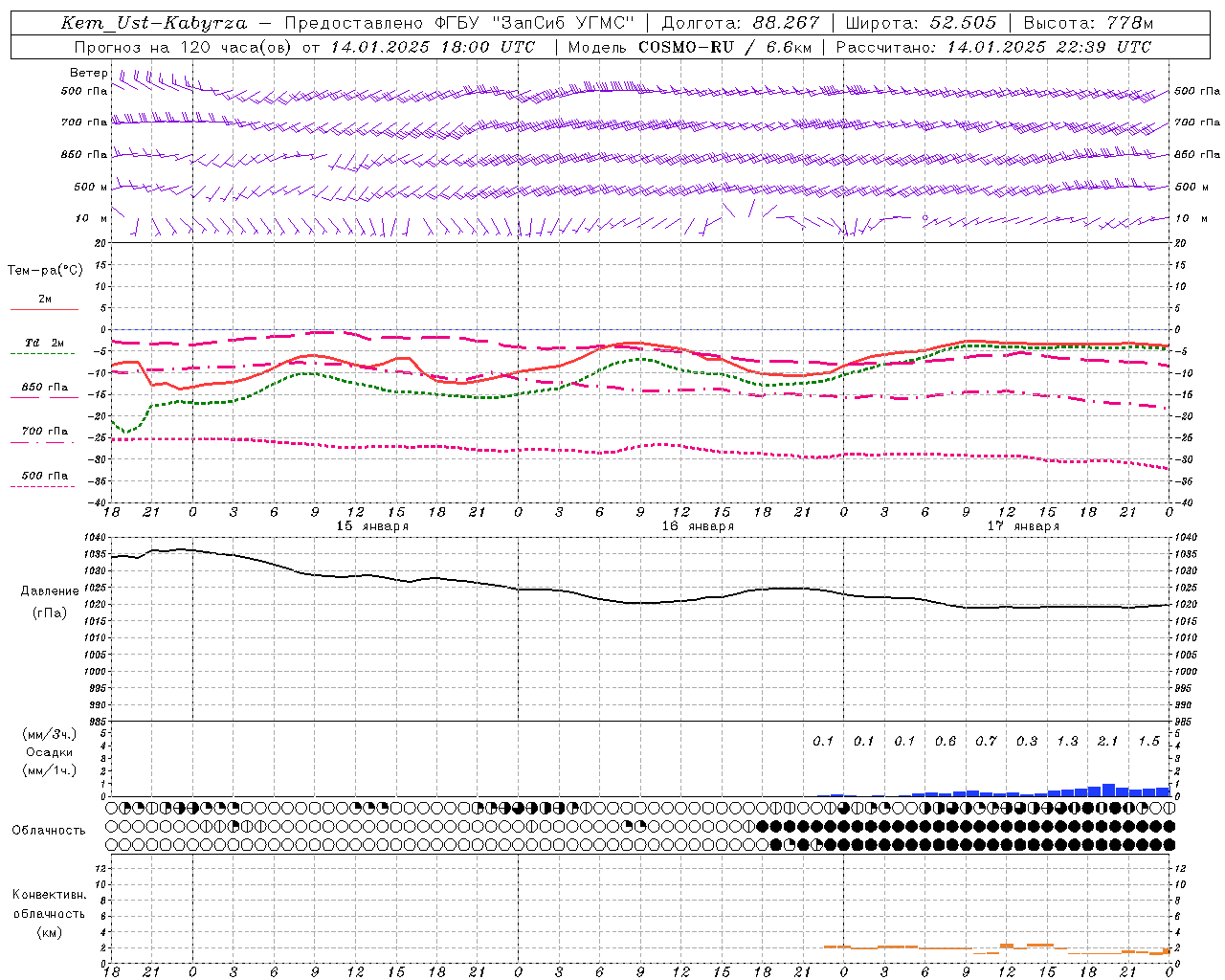The image size is (1225, 980).
Task: Click the date label 16 января
Action: pos(698,526)
